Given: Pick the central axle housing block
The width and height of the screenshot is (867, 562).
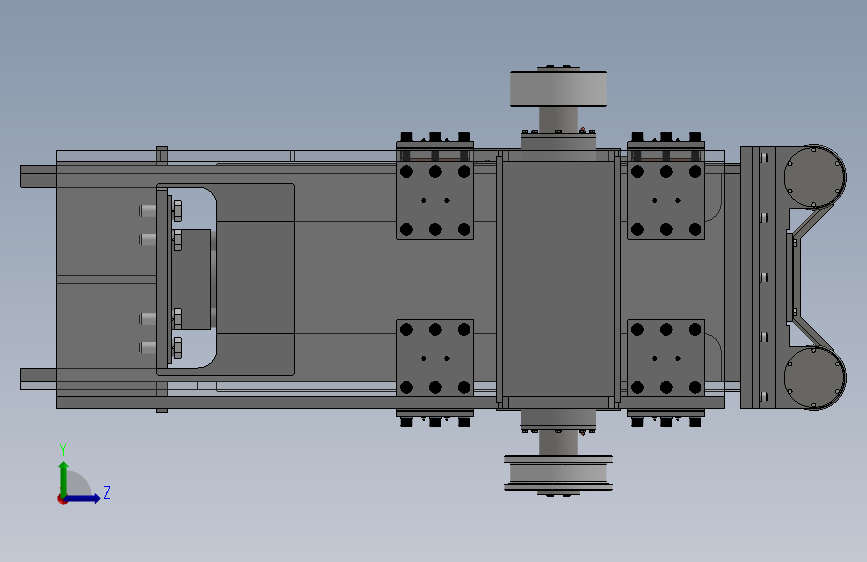Looking at the screenshot, I should point(558,279).
